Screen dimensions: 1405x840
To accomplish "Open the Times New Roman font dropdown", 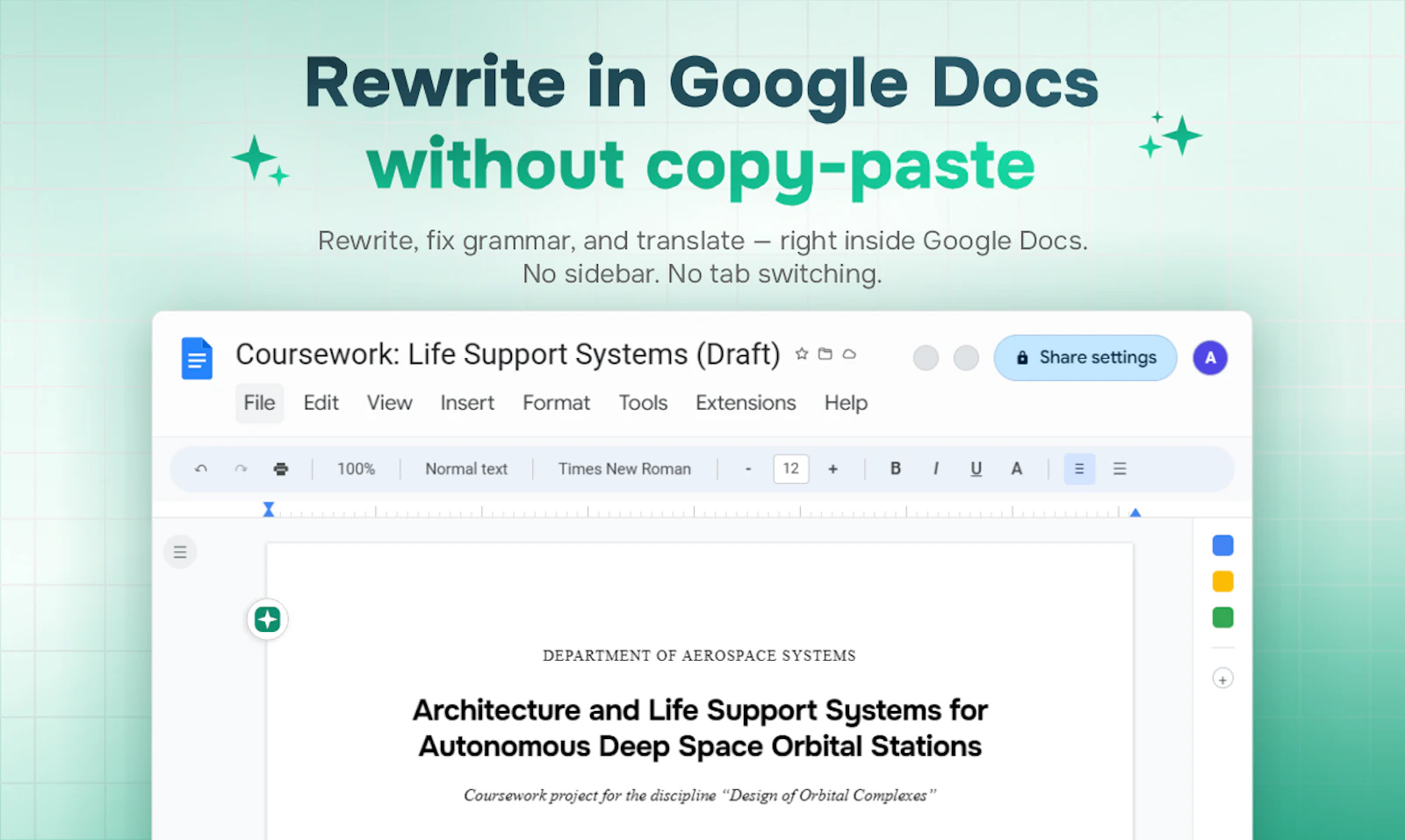I will [624, 469].
